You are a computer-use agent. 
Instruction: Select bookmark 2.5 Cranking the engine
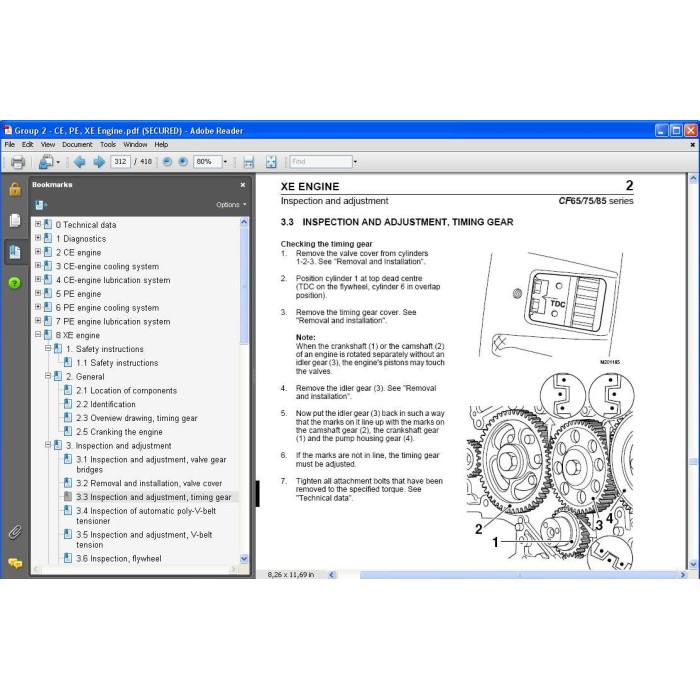[119, 432]
